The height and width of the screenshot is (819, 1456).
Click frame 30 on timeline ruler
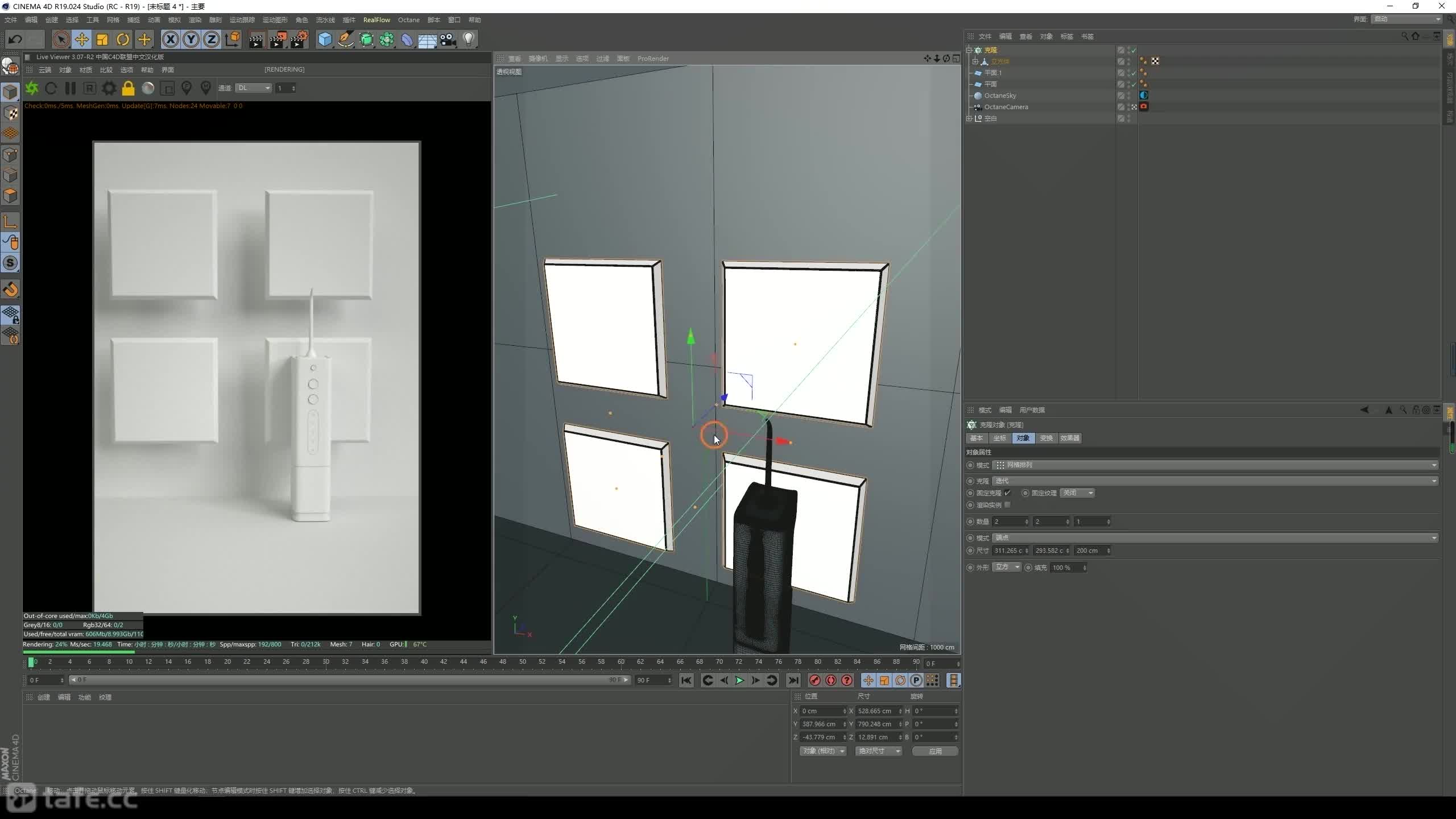click(x=326, y=662)
